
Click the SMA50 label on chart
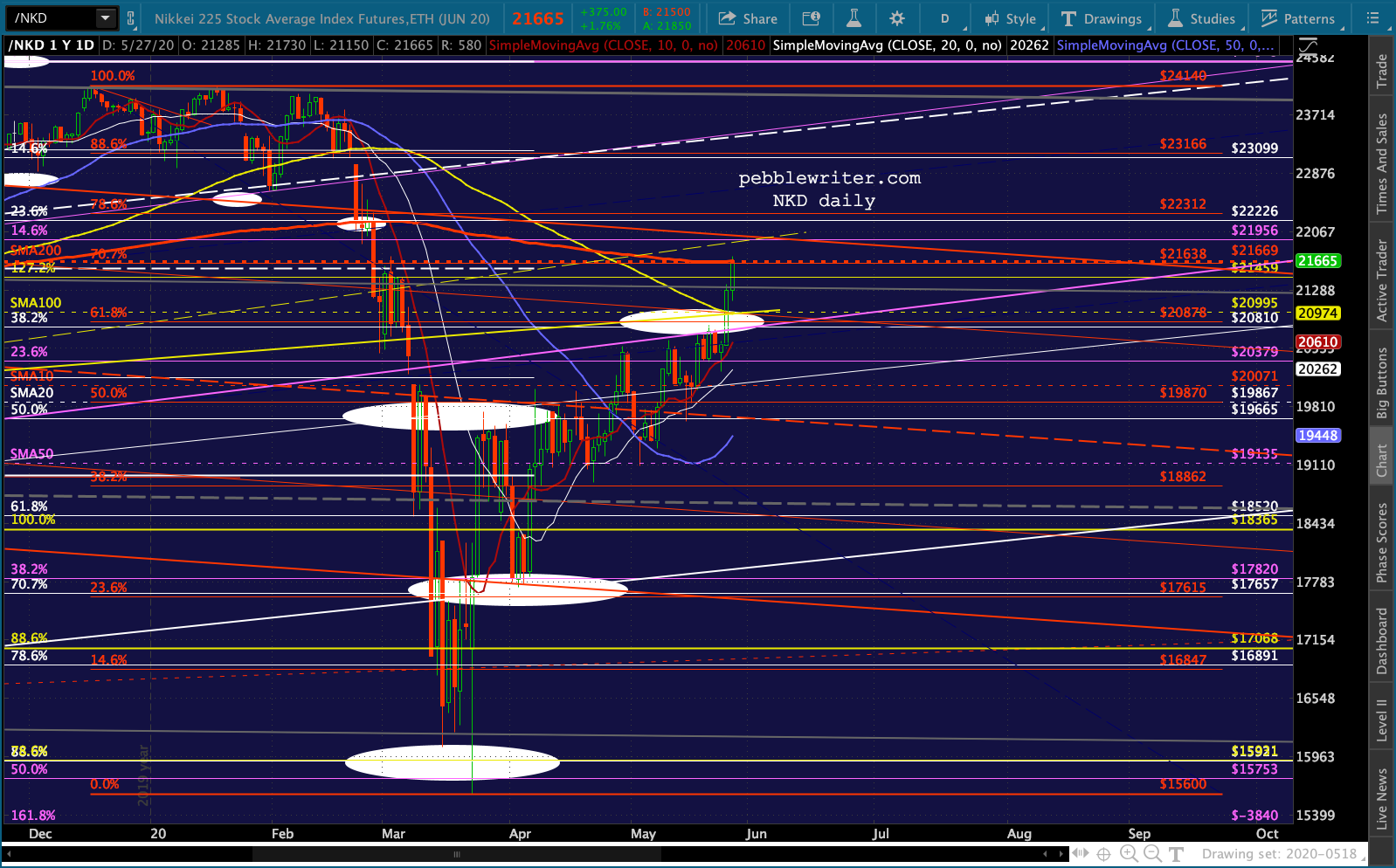(31, 454)
